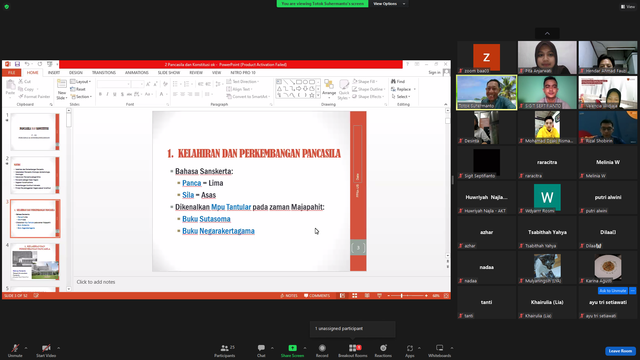Click the green encryption shield icon

[7, 7]
